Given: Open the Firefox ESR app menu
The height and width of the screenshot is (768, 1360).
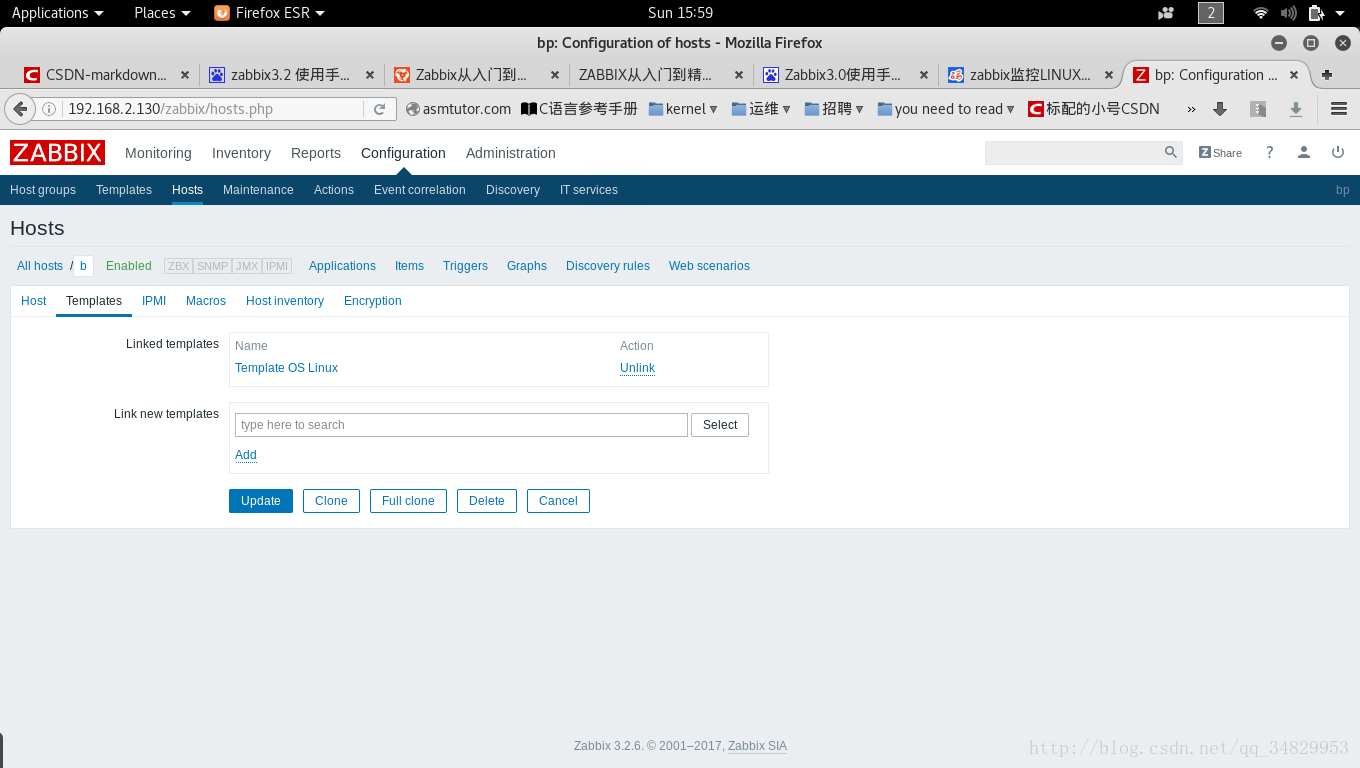Looking at the screenshot, I should [x=270, y=13].
